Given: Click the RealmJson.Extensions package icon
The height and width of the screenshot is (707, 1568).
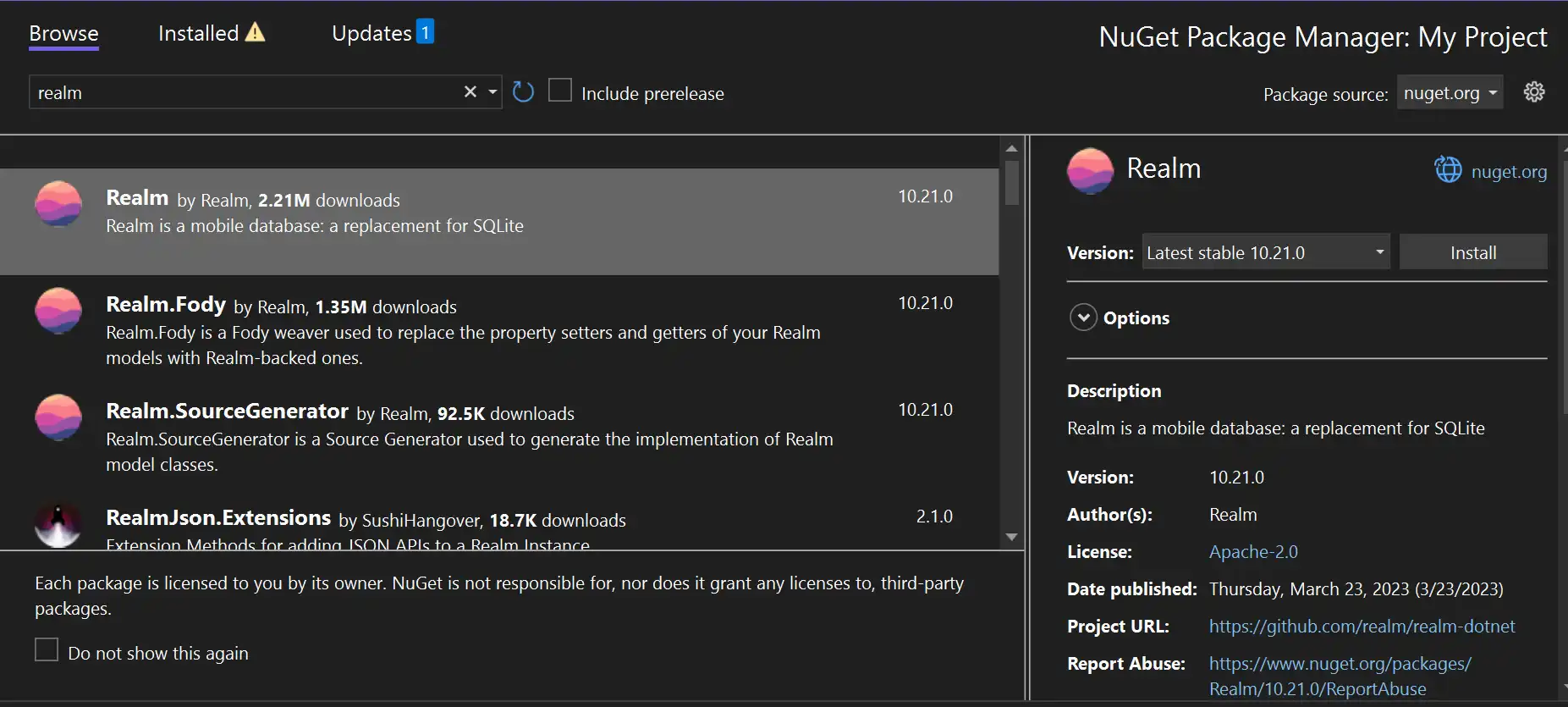Looking at the screenshot, I should (58, 524).
